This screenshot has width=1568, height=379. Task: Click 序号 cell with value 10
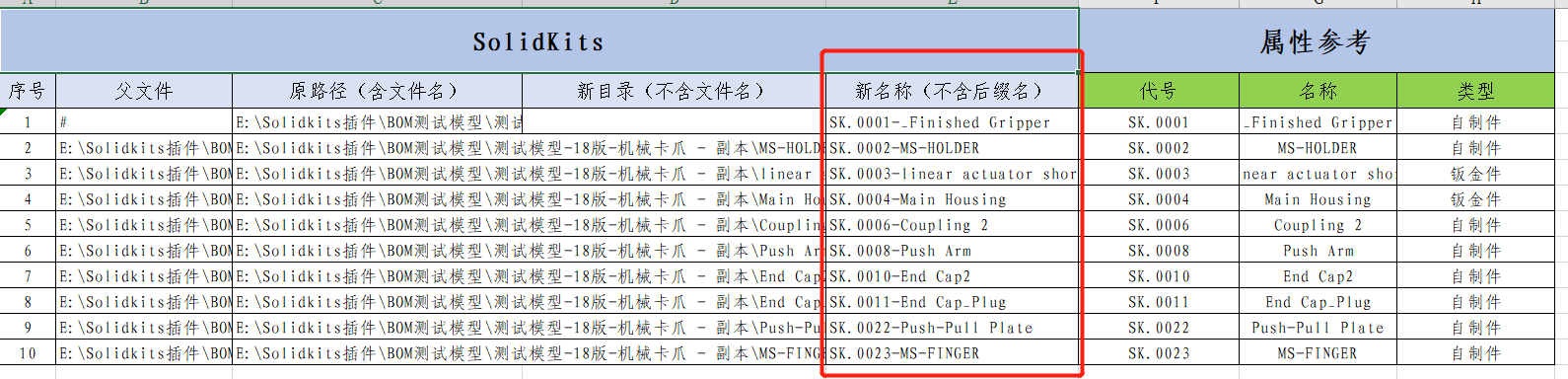(28, 353)
